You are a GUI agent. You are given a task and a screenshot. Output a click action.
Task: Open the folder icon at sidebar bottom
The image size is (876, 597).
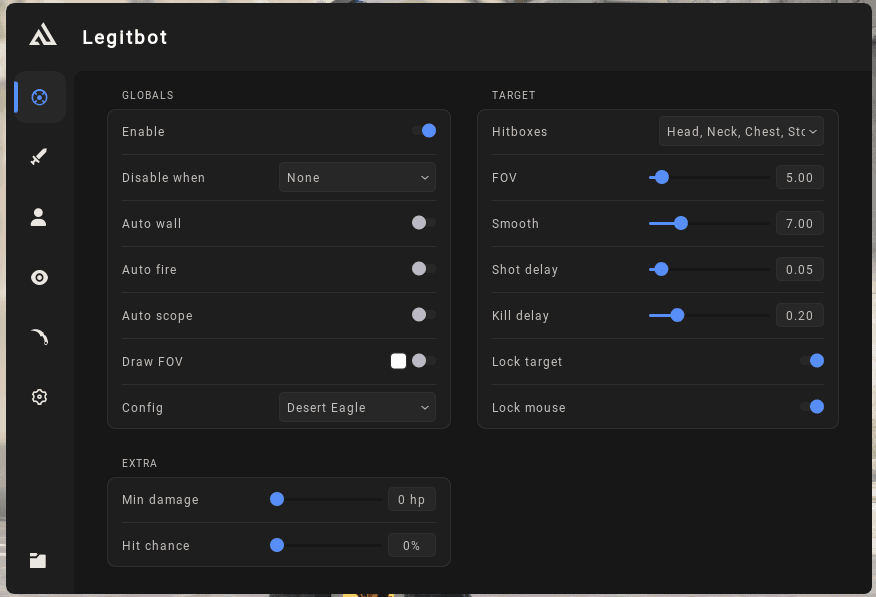pos(38,560)
